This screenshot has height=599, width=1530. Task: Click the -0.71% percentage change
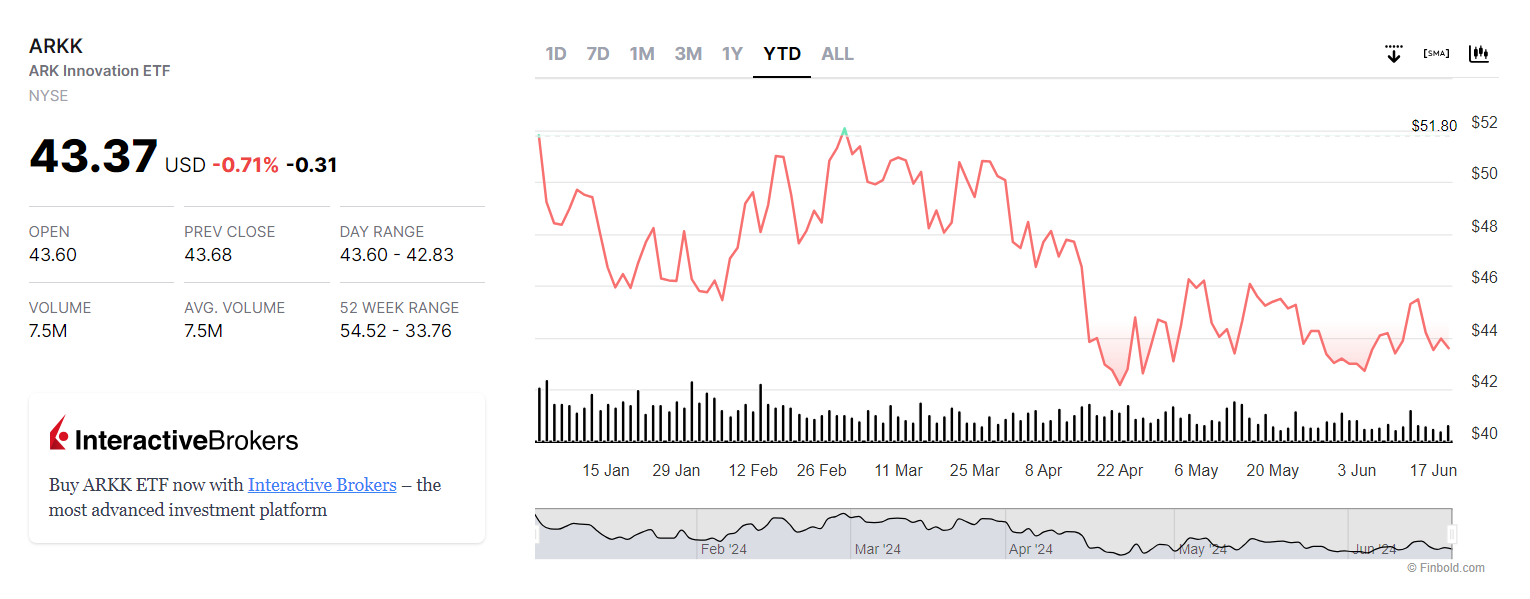(246, 165)
